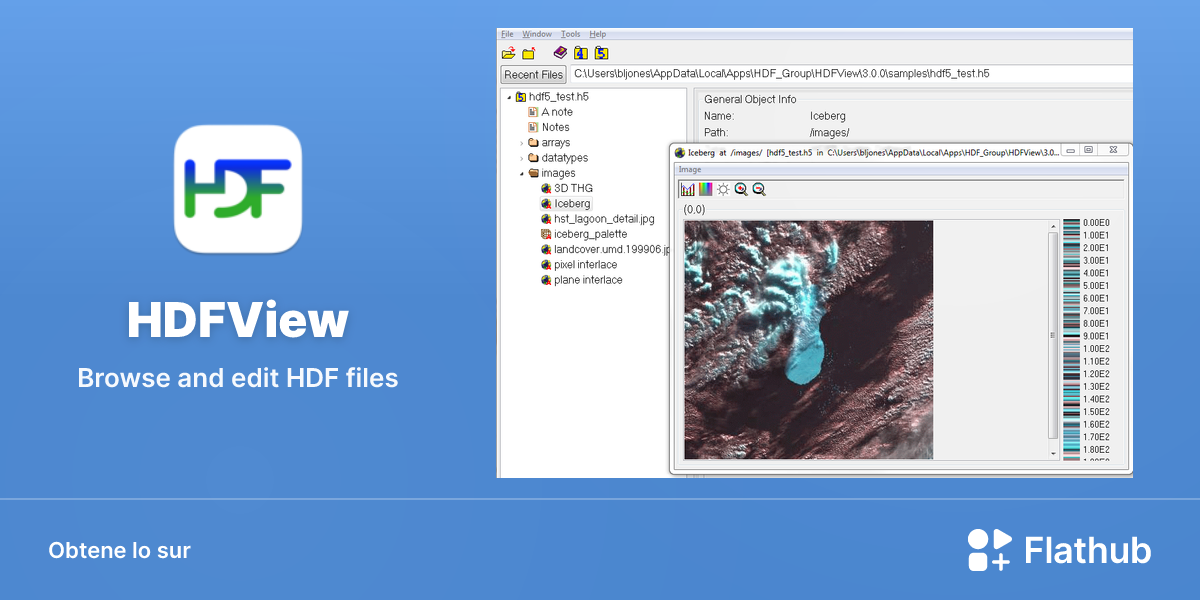
Task: Click the 1.50E2 palette value
Action: pyautogui.click(x=1096, y=412)
